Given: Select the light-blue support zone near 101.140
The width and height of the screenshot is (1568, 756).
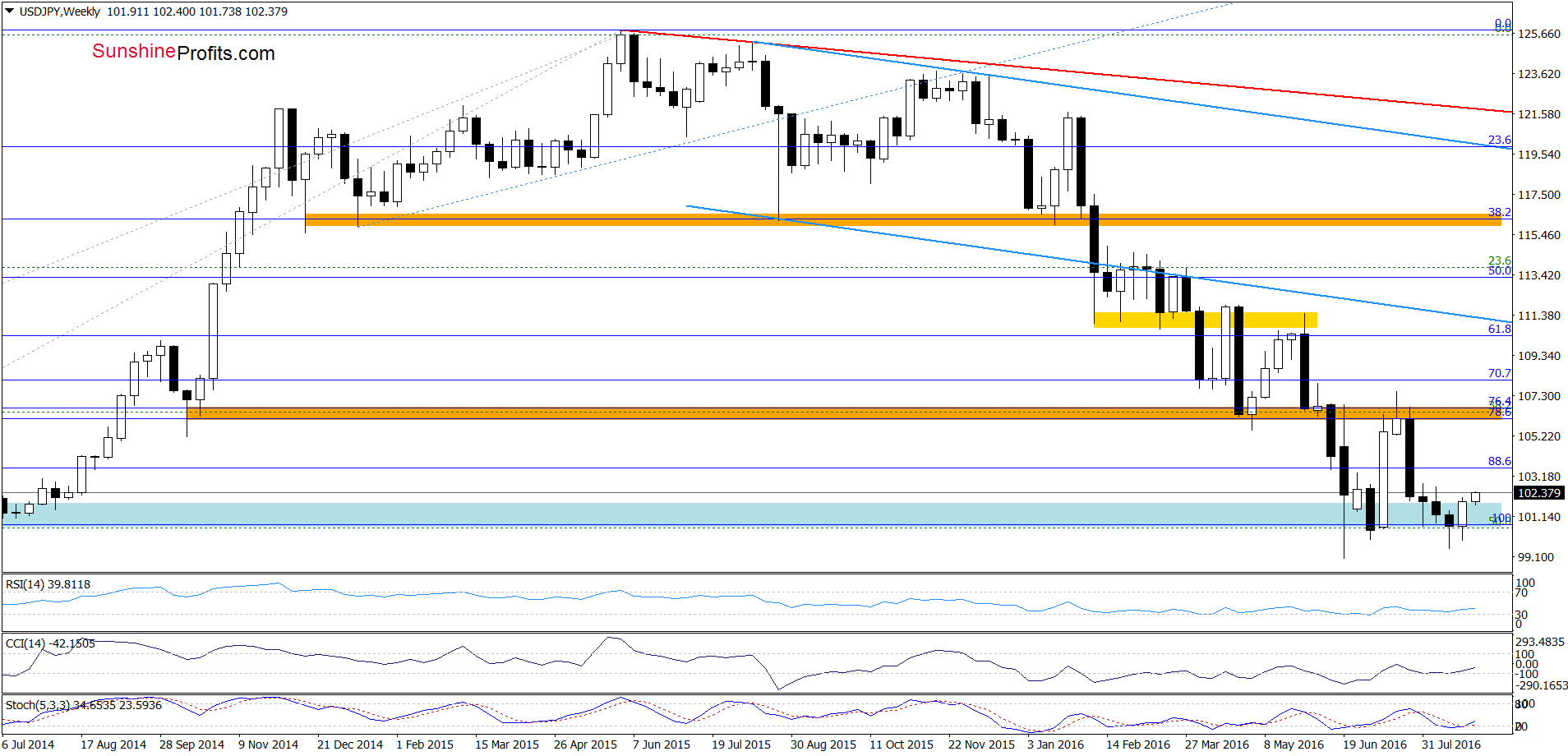Looking at the screenshot, I should [751, 514].
